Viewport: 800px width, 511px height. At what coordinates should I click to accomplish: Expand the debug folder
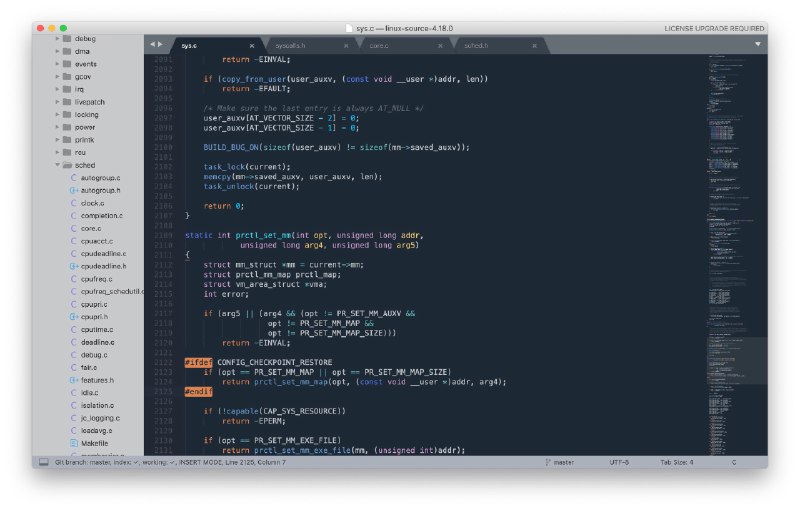[x=55, y=38]
